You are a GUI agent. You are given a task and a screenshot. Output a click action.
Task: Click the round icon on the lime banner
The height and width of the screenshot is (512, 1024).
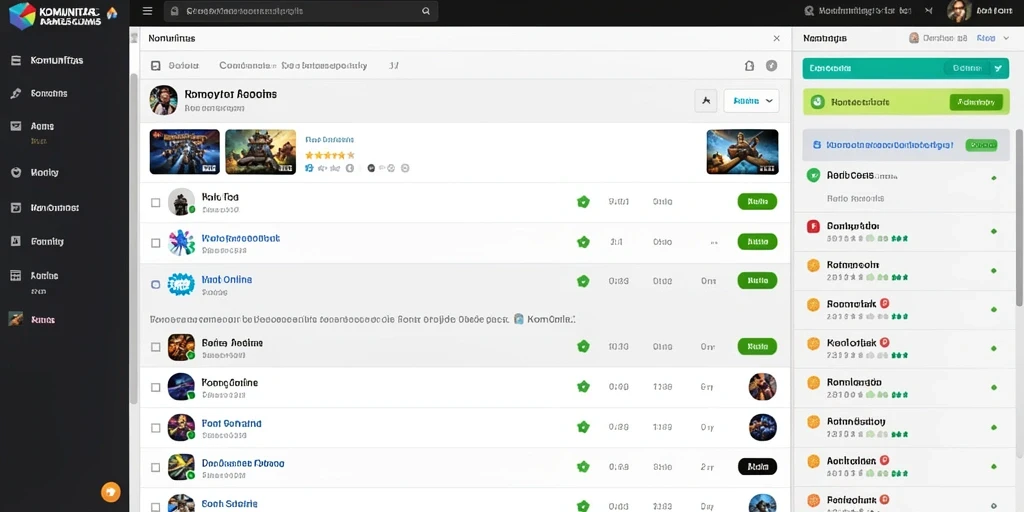(x=816, y=102)
